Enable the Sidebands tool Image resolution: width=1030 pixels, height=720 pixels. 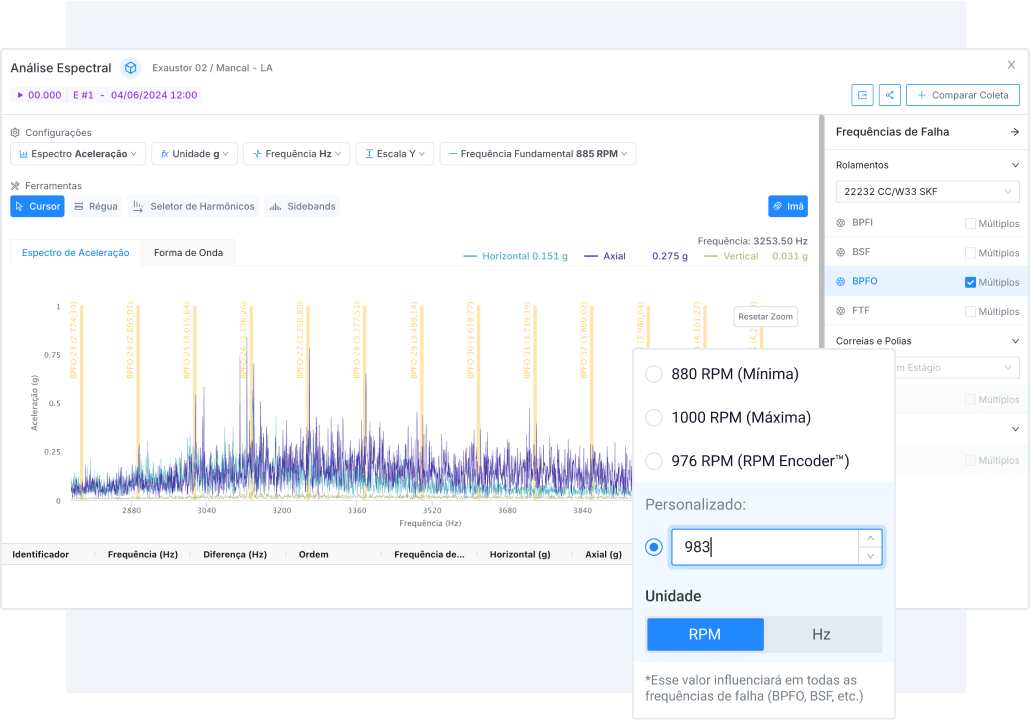pyautogui.click(x=302, y=206)
